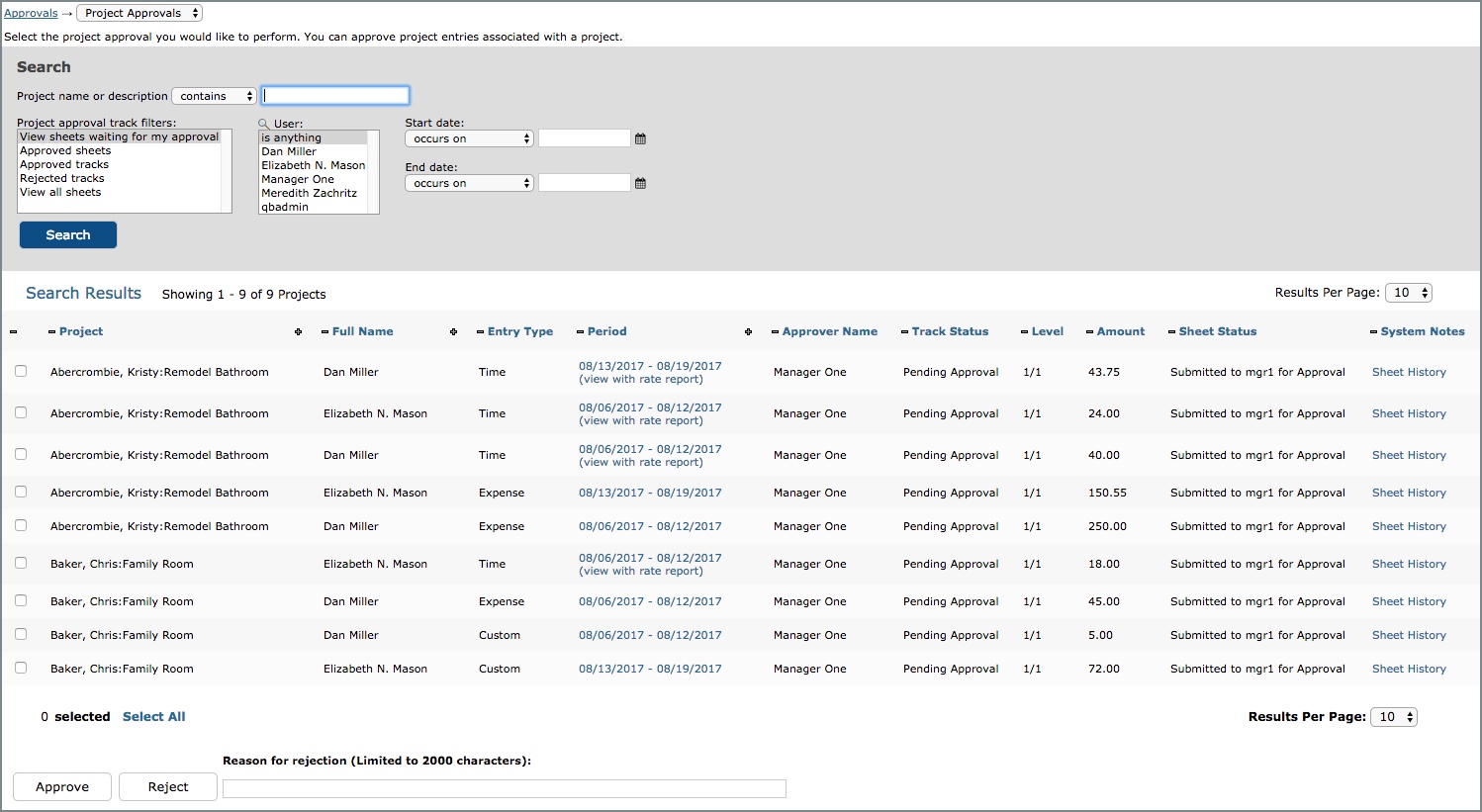The image size is (1482, 812).
Task: Click the Start date input field
Action: pos(585,138)
